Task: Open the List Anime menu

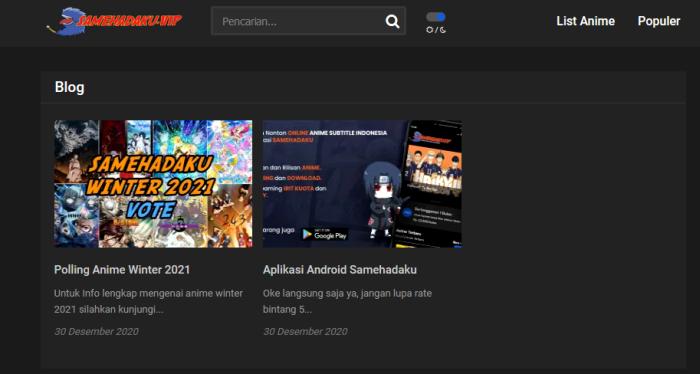Action: pos(585,21)
